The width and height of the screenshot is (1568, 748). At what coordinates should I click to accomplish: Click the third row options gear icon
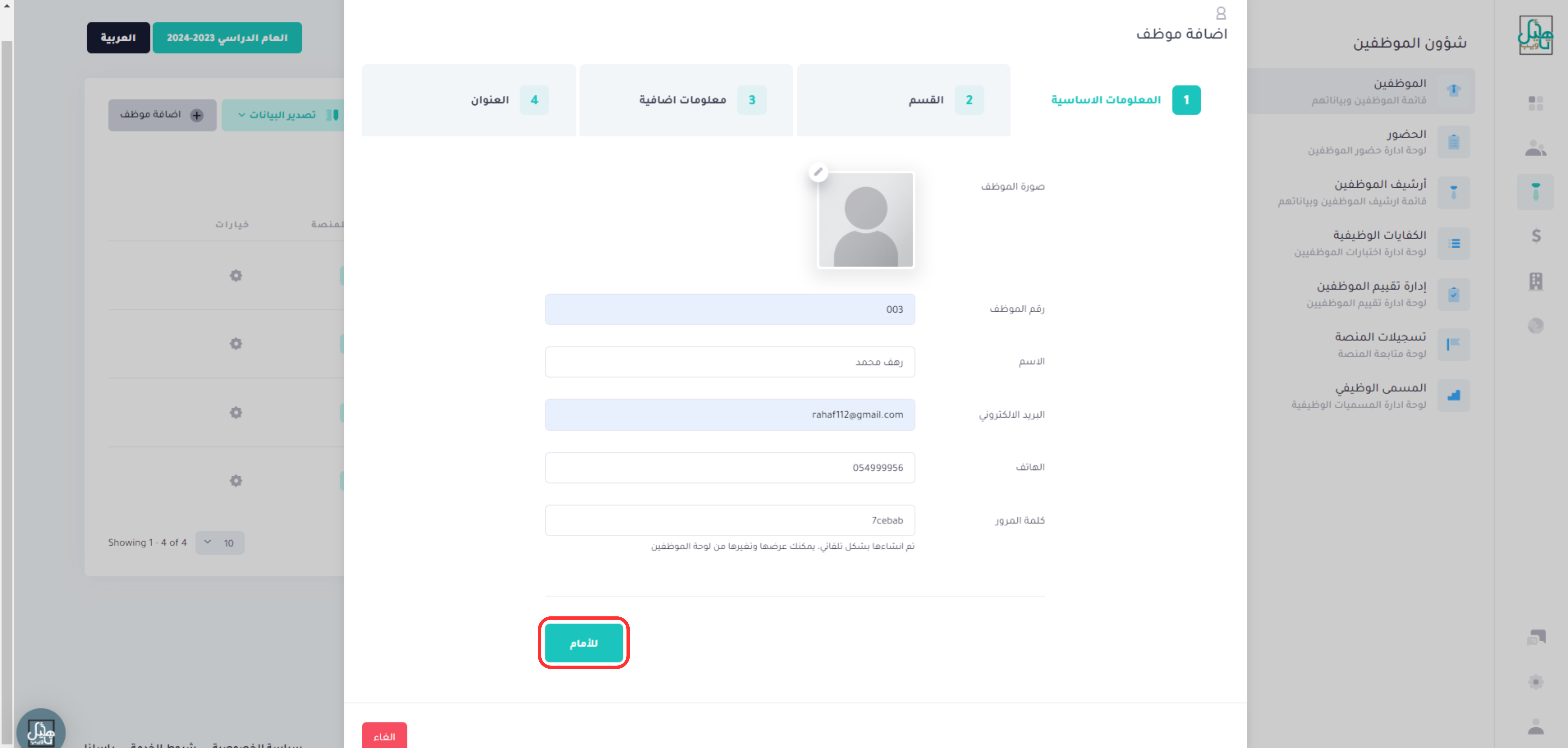pos(236,413)
